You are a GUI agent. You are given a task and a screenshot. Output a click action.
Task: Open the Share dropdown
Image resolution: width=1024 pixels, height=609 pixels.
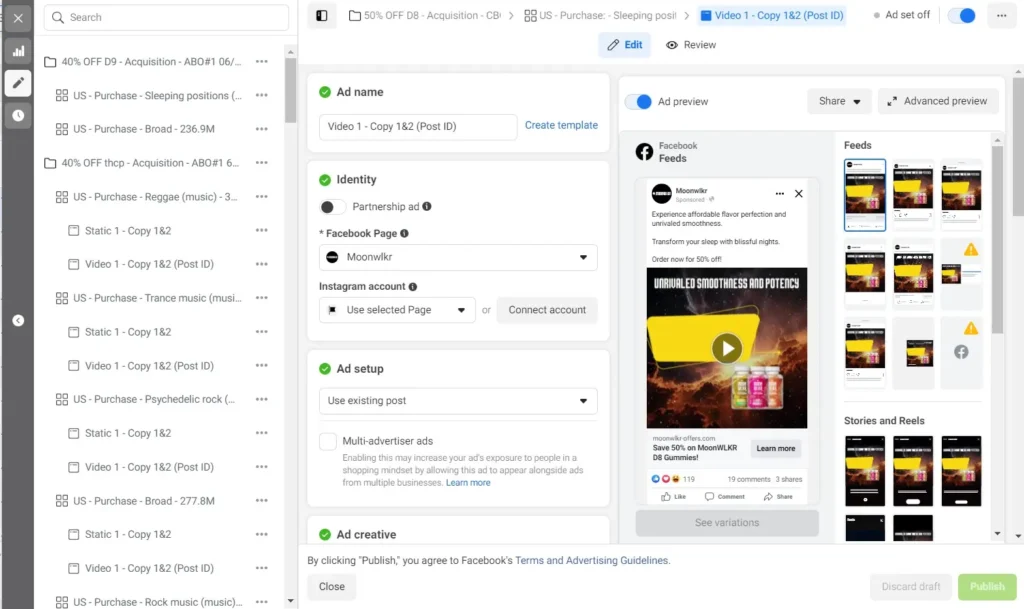pos(839,101)
